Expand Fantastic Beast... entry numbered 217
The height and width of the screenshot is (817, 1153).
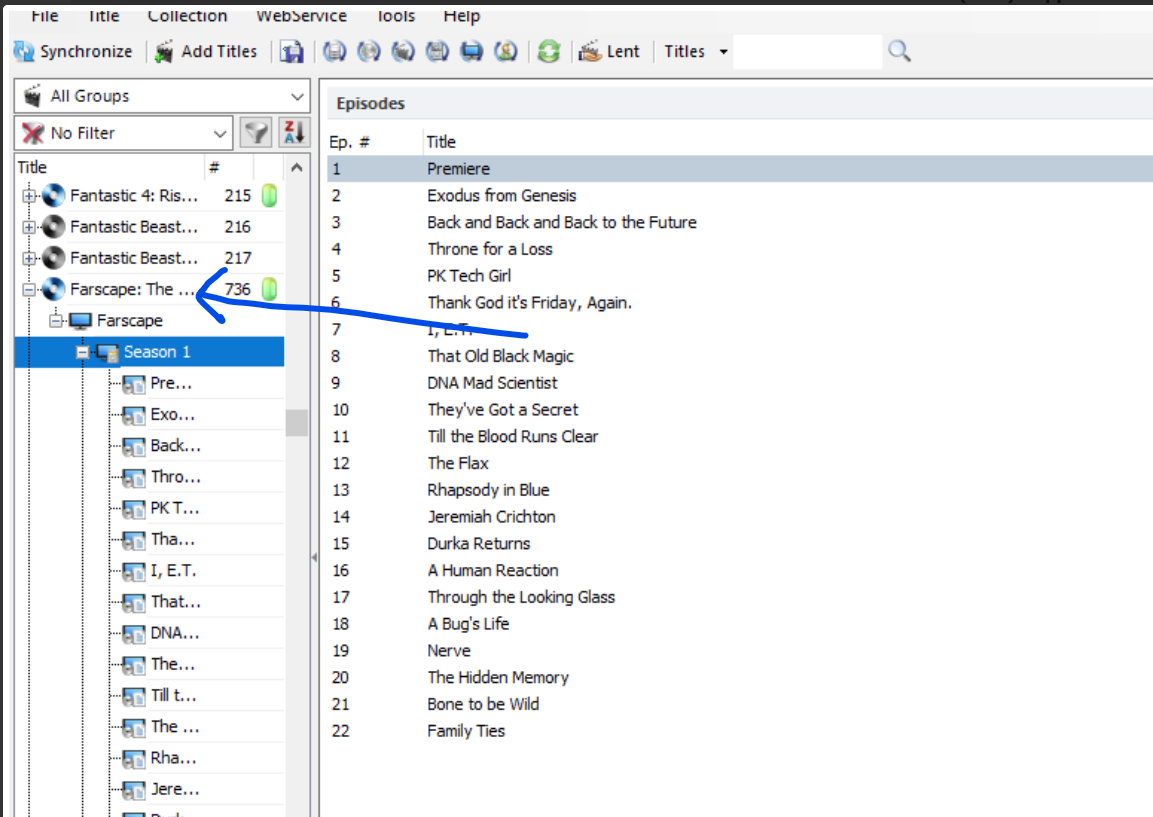(x=29, y=258)
